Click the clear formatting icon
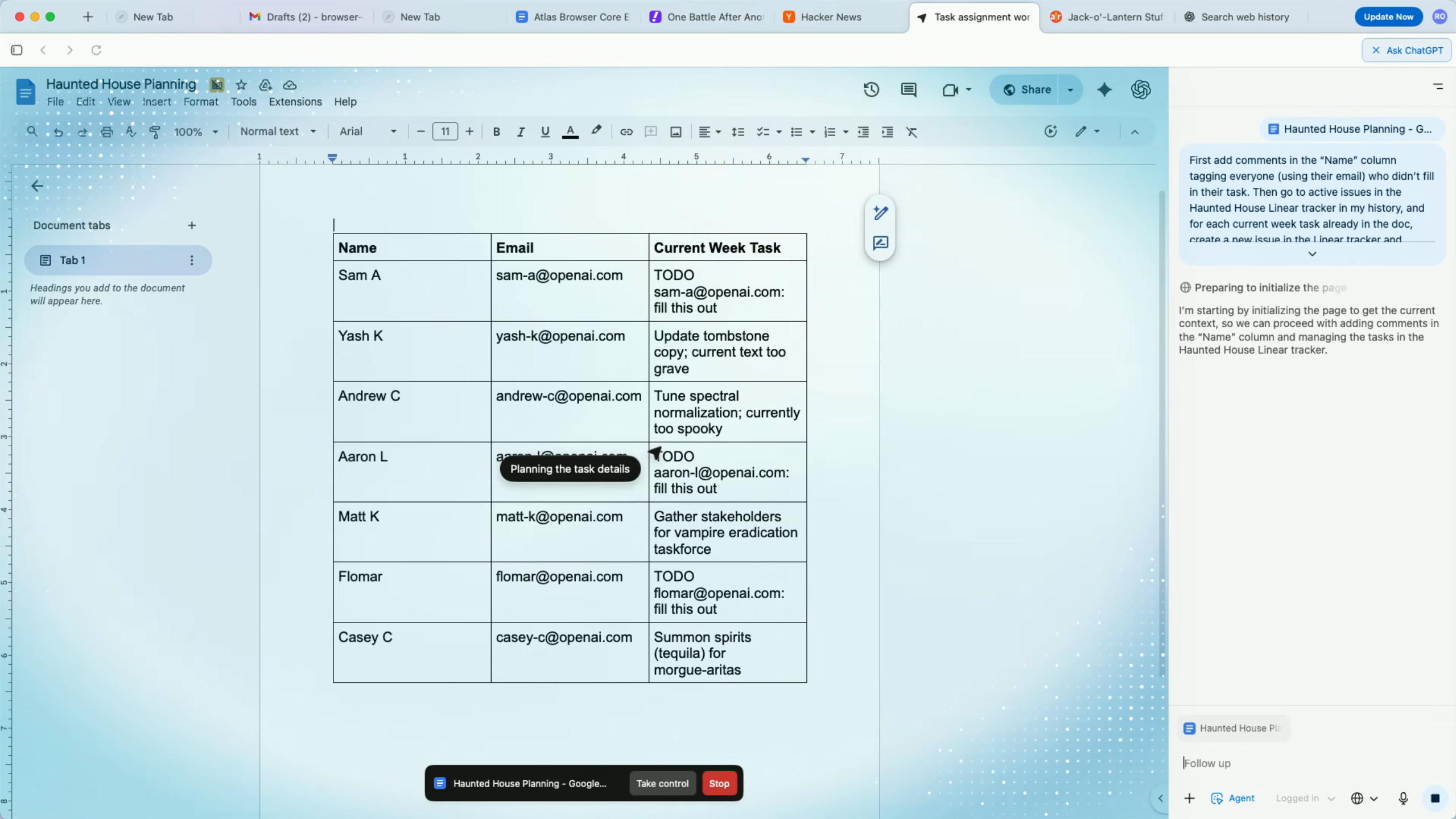This screenshot has height=819, width=1456. point(911,131)
